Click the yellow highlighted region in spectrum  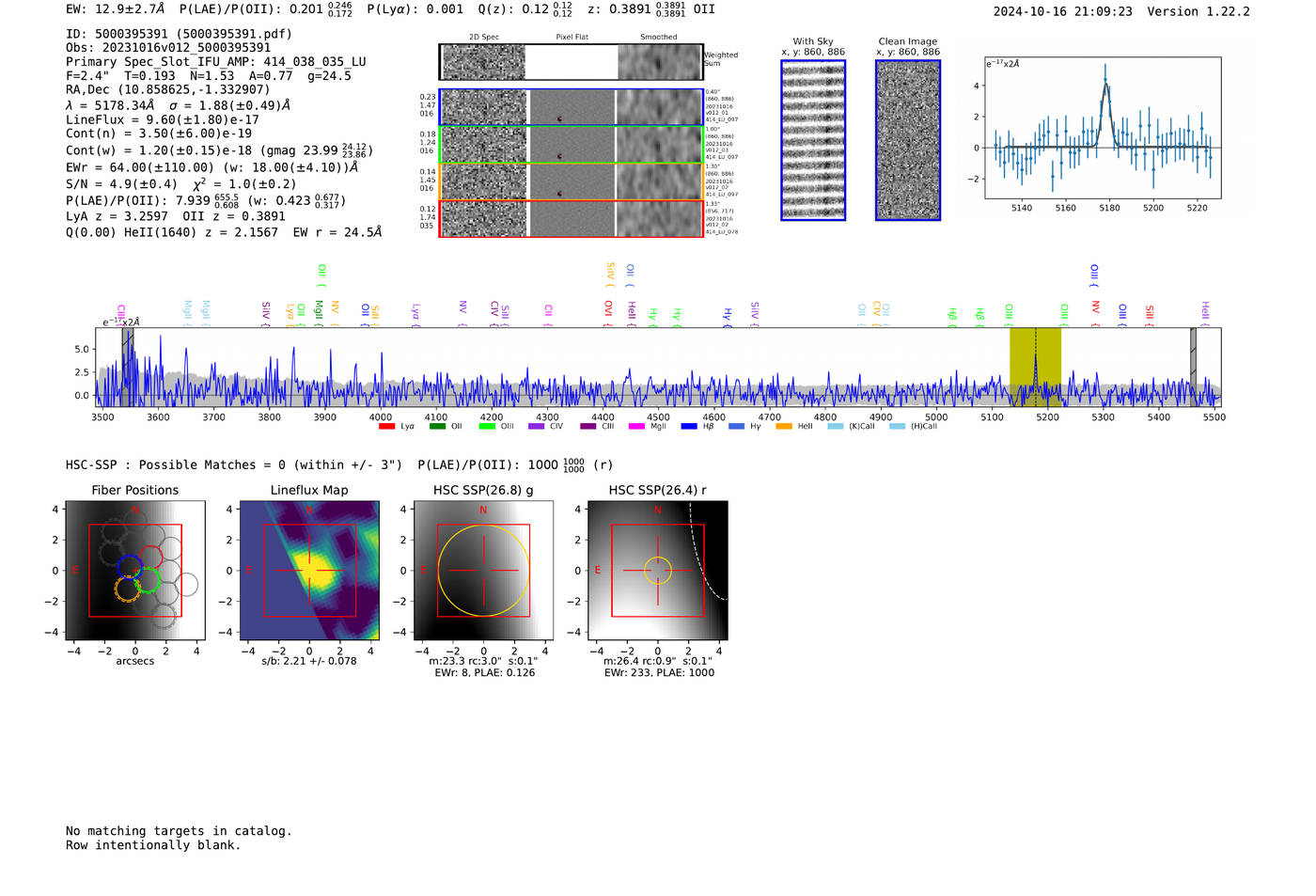point(1035,367)
